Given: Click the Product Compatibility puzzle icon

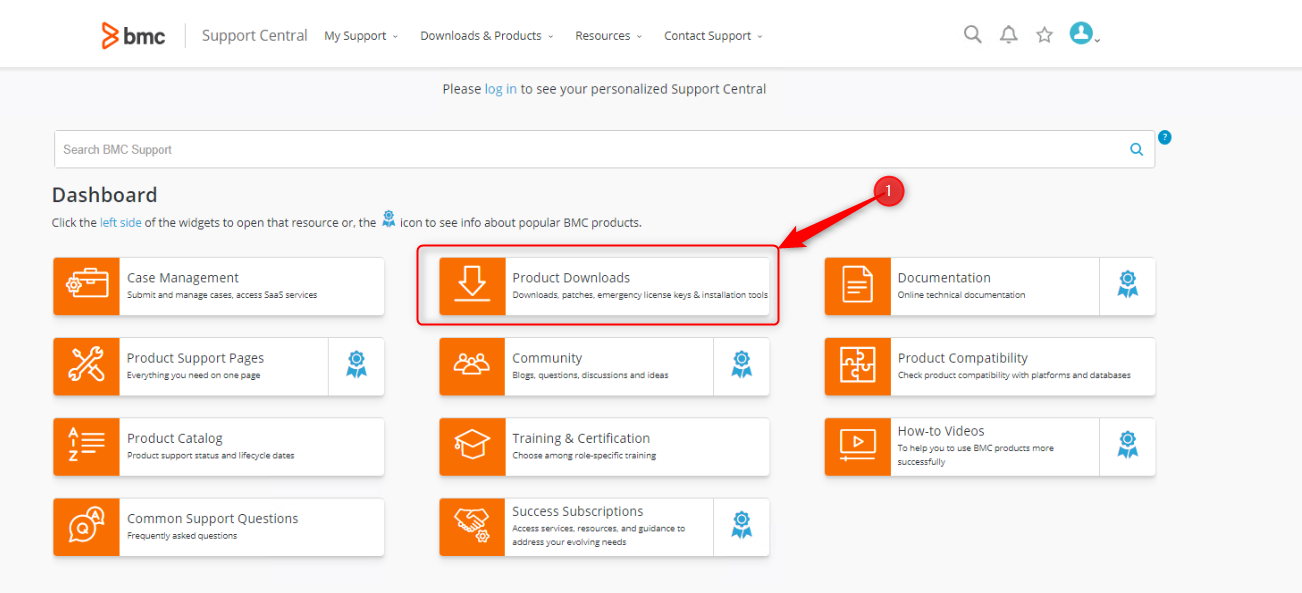Looking at the screenshot, I should (x=857, y=366).
